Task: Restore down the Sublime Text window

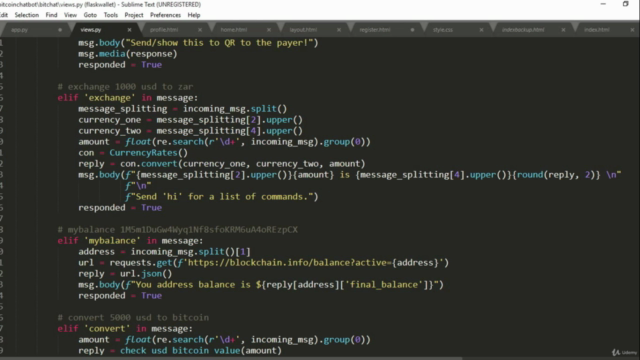Action: [625, 4]
